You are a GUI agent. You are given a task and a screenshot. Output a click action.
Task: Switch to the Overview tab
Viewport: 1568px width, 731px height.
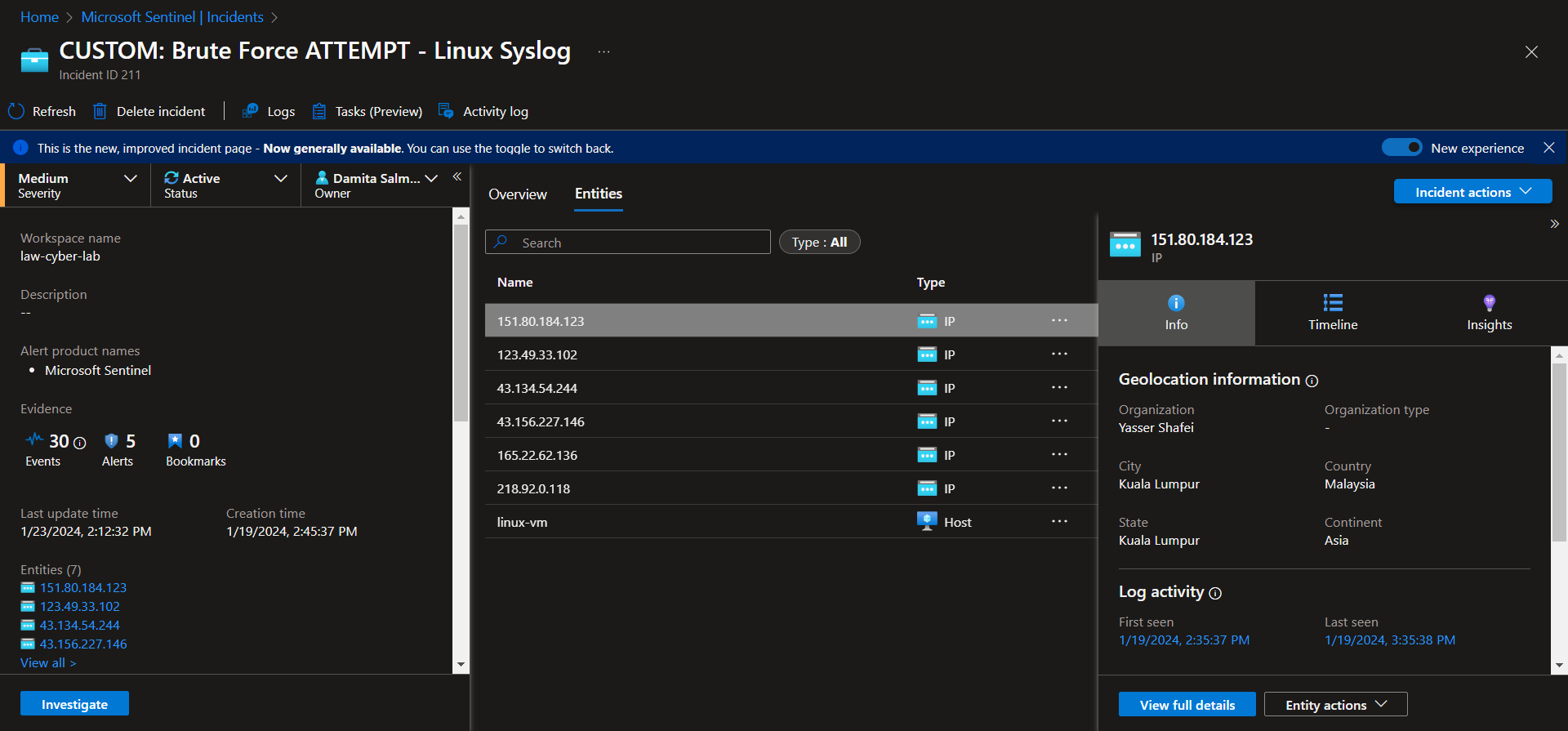coord(518,194)
